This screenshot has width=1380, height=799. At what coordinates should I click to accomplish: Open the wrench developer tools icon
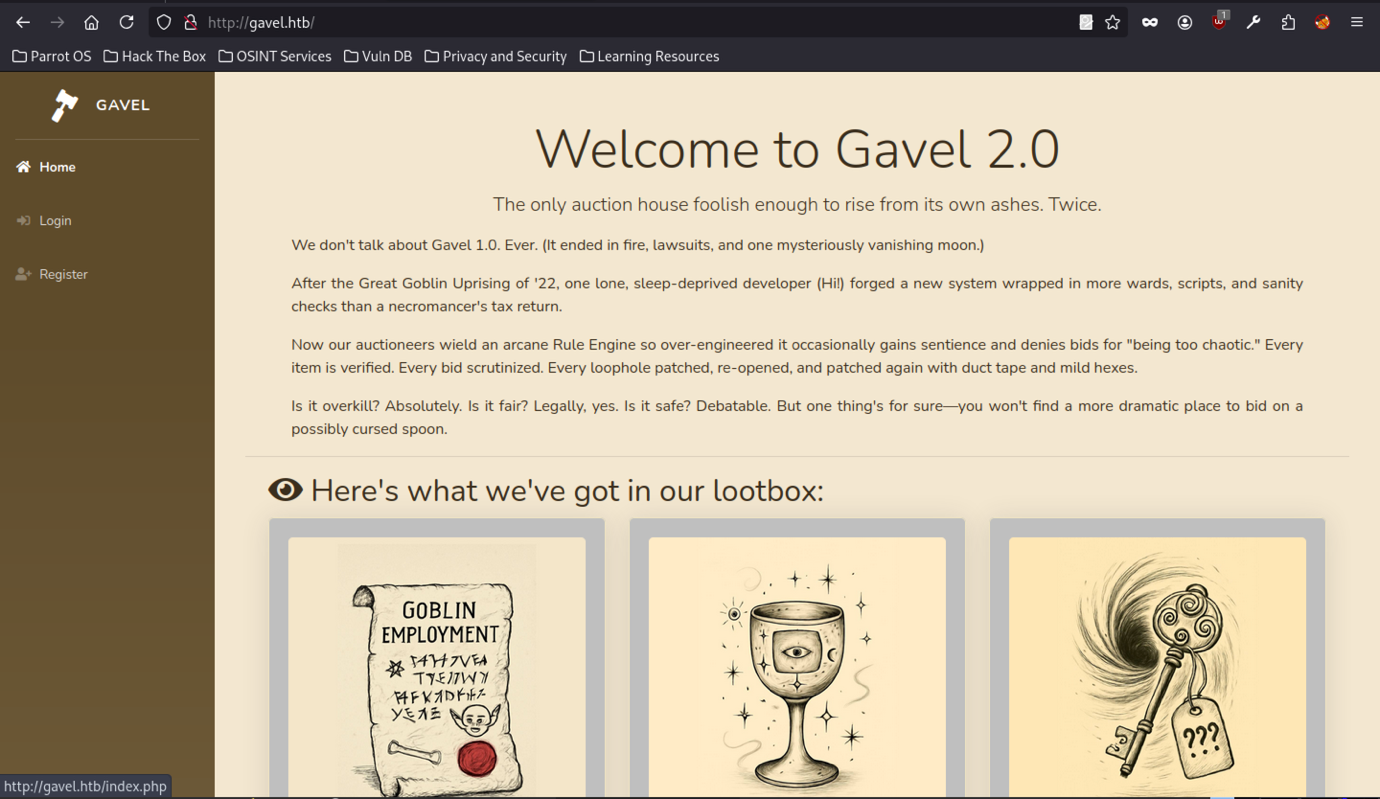point(1253,22)
